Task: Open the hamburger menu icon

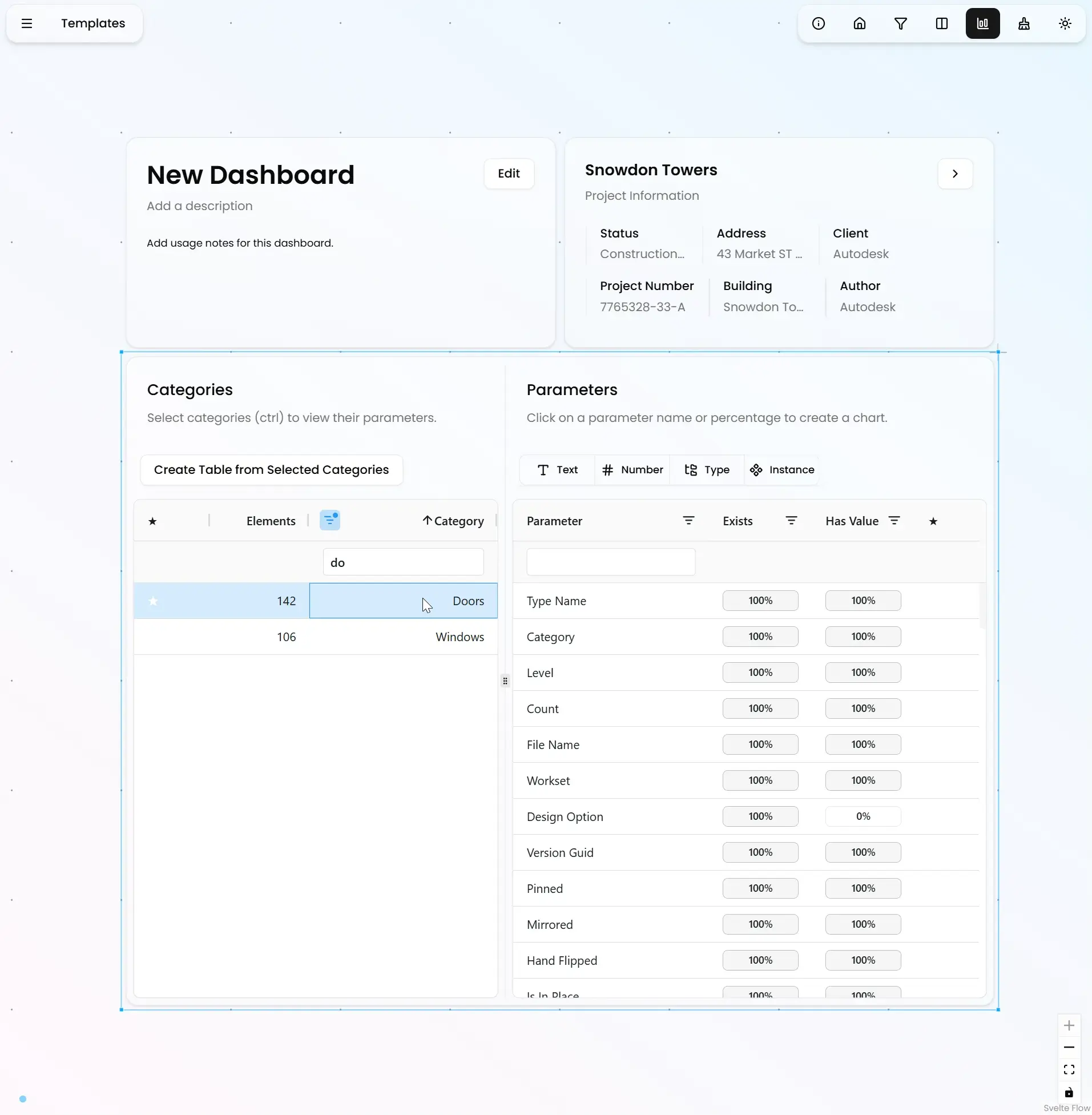Action: (27, 23)
